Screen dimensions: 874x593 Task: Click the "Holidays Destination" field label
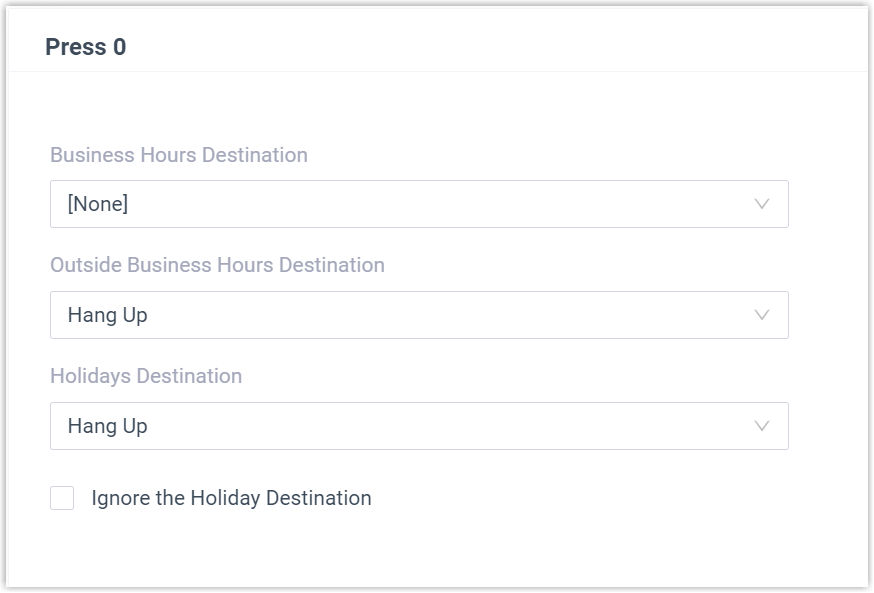pos(146,376)
